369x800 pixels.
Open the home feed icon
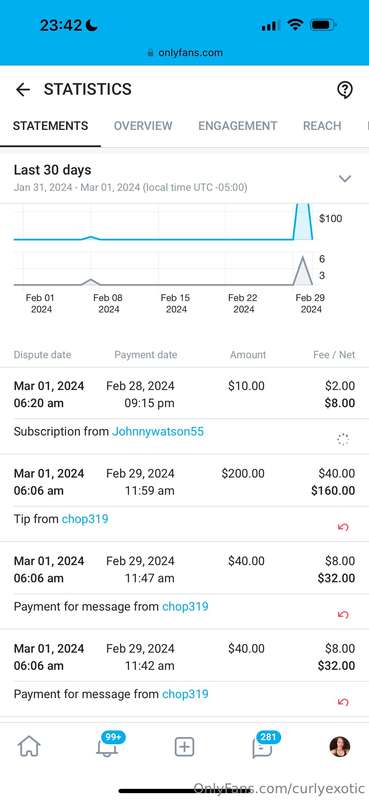coord(29,747)
